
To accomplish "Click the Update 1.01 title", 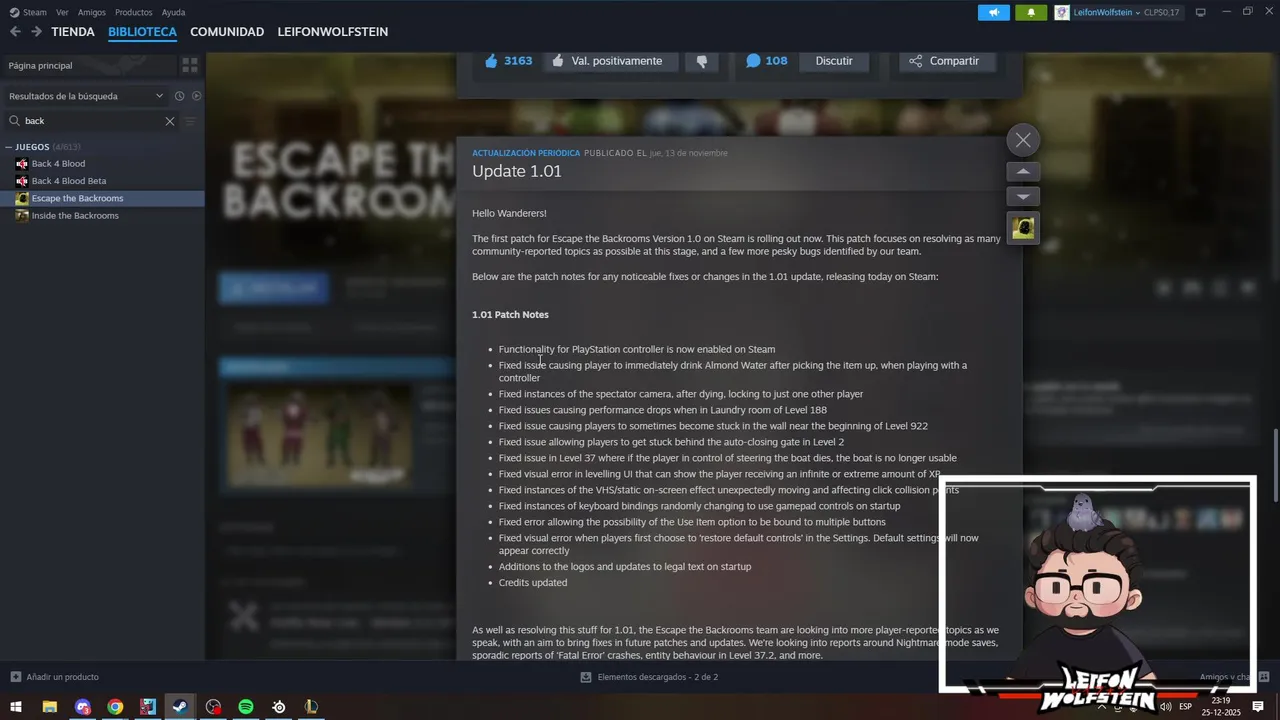I will (x=517, y=171).
